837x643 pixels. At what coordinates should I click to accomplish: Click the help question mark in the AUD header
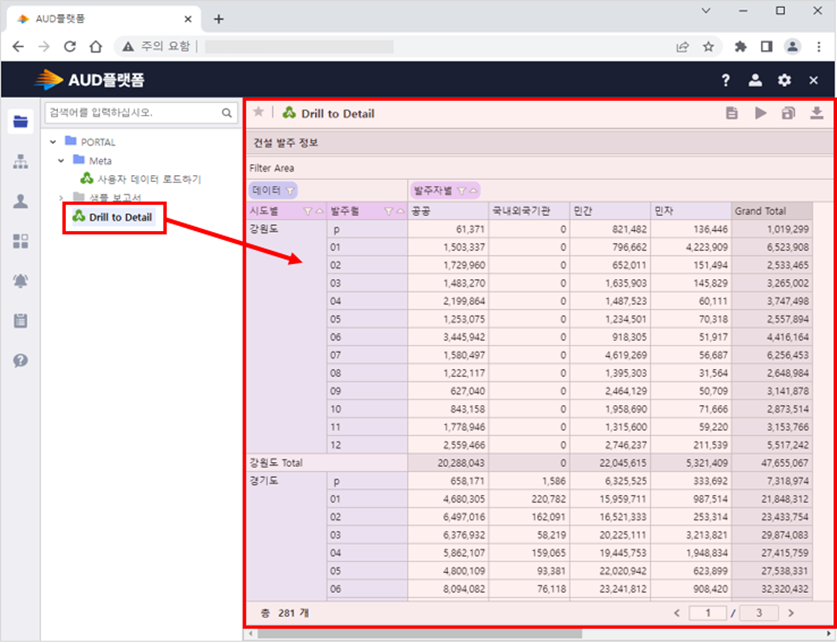(725, 80)
